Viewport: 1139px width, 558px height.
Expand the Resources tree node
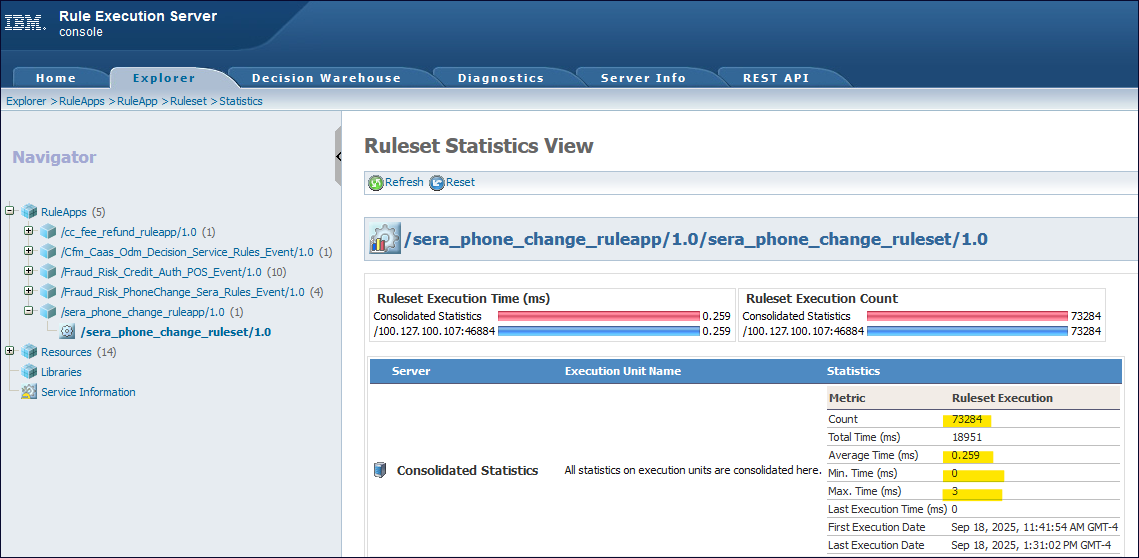click(x=10, y=351)
